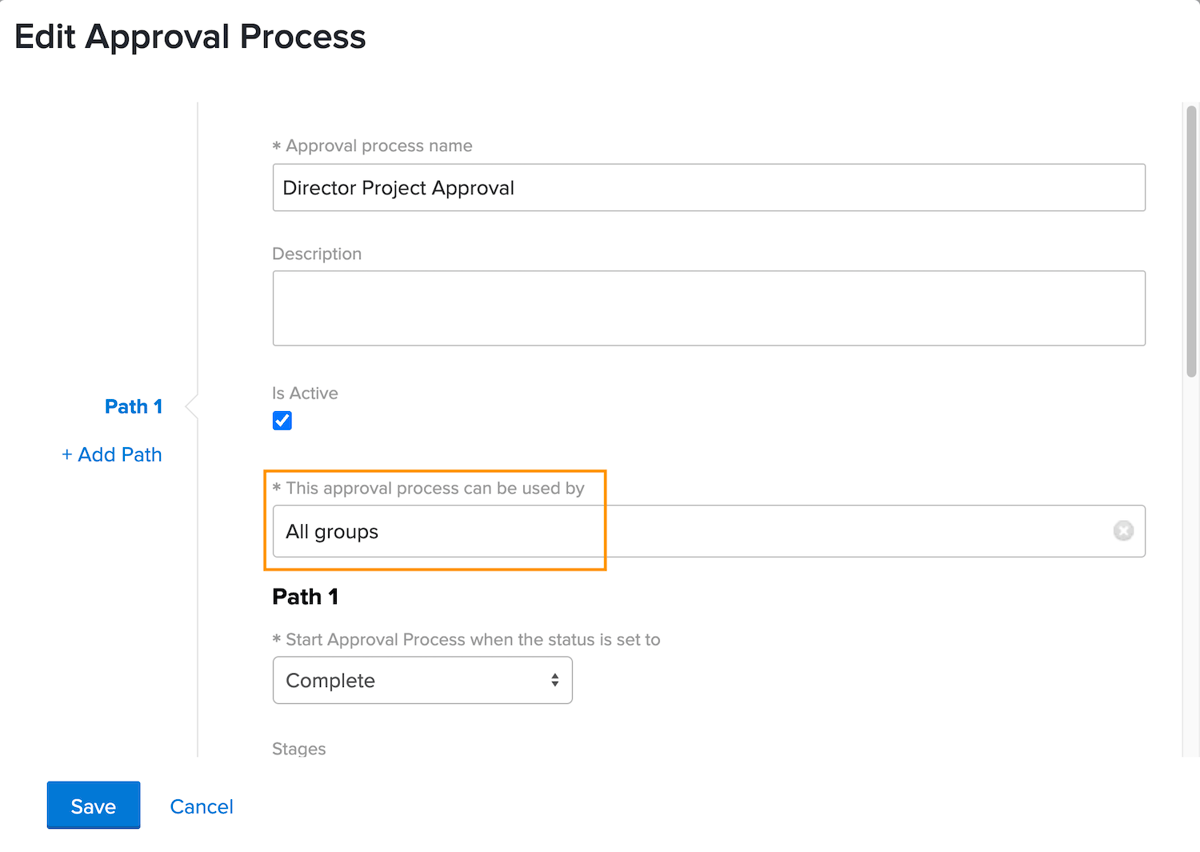Click the "All groups" chip in the highlighted field
The width and height of the screenshot is (1200, 852).
pyautogui.click(x=331, y=531)
